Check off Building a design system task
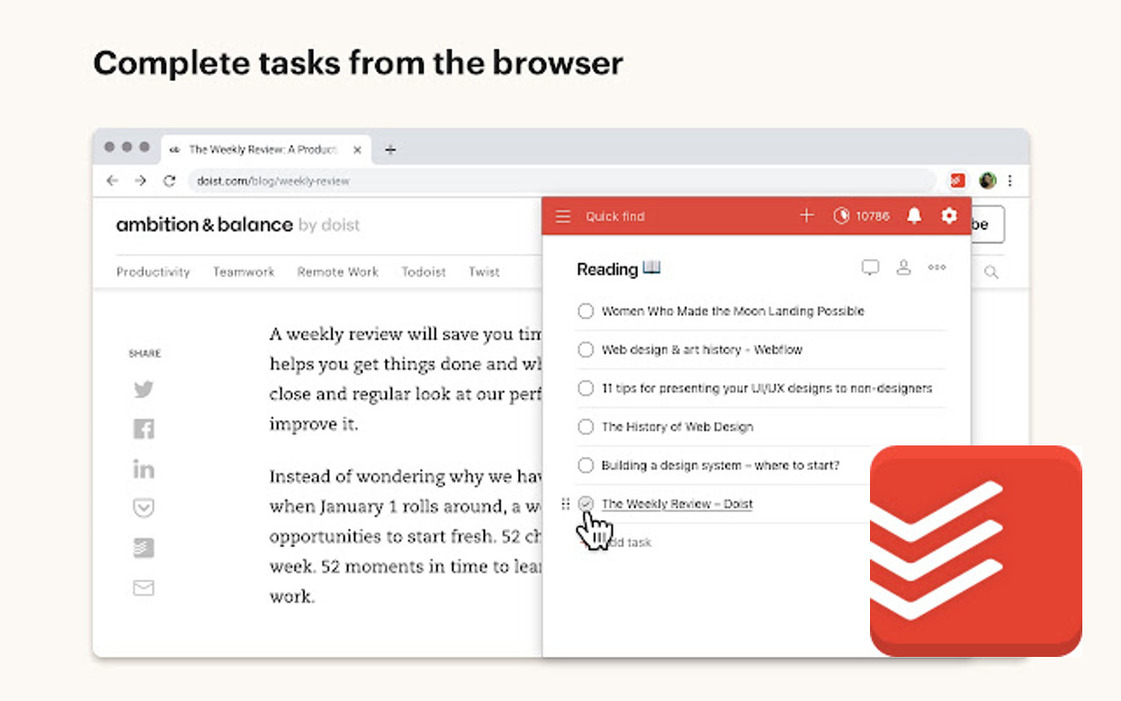1121x701 pixels. click(586, 465)
